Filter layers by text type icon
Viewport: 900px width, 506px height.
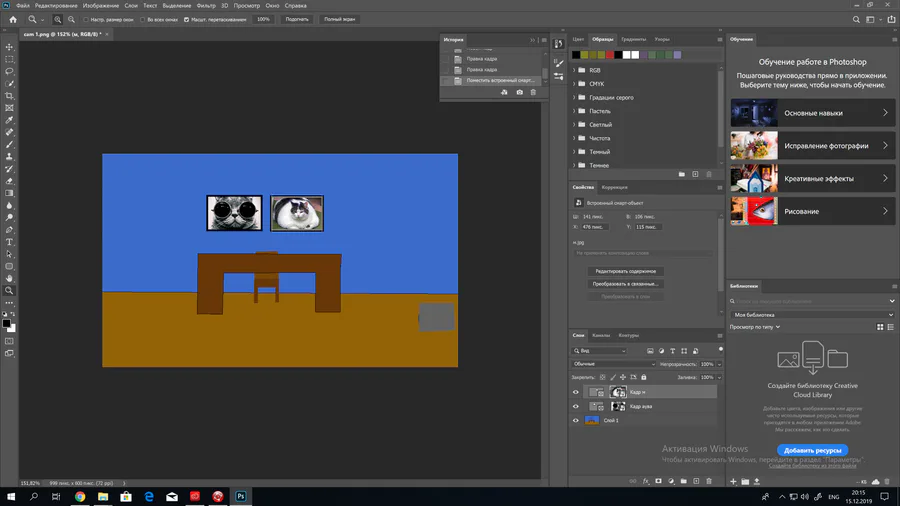(673, 351)
